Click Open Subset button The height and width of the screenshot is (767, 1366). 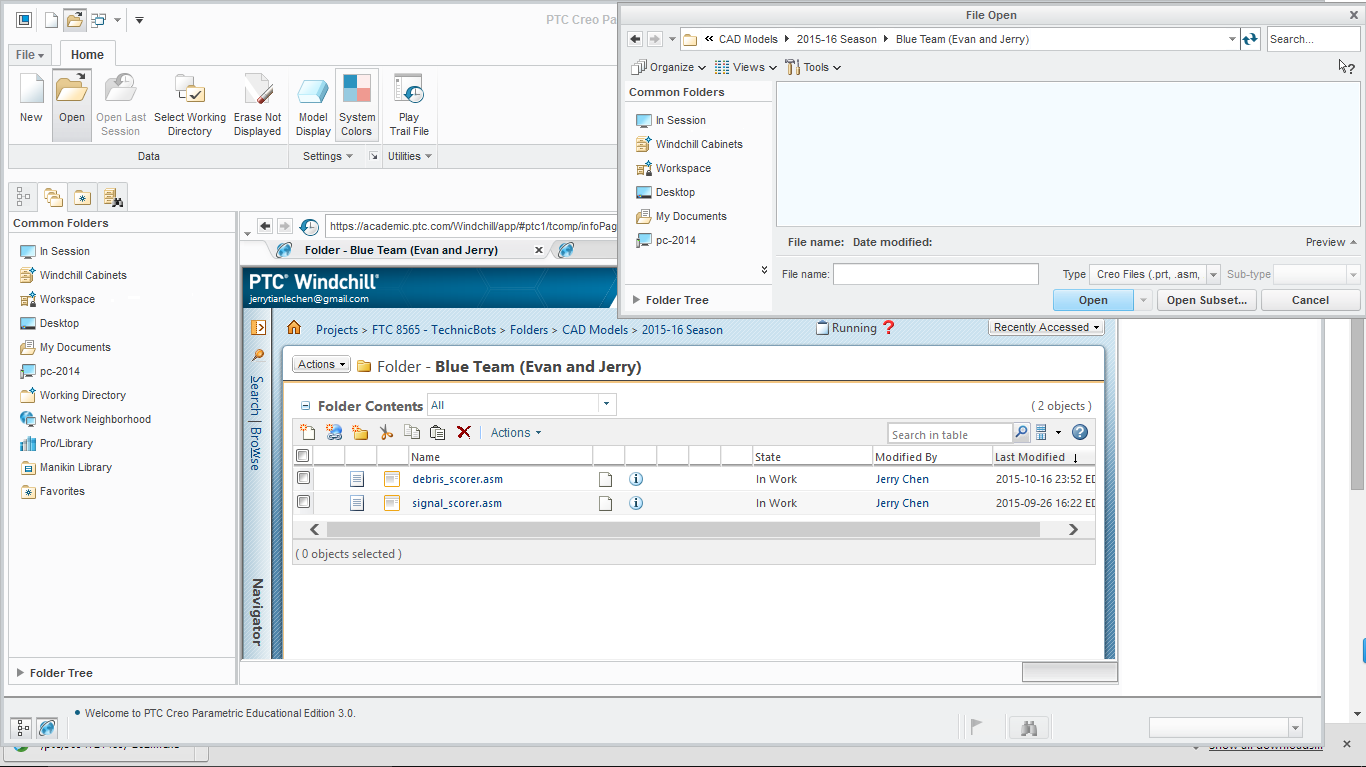[1207, 300]
